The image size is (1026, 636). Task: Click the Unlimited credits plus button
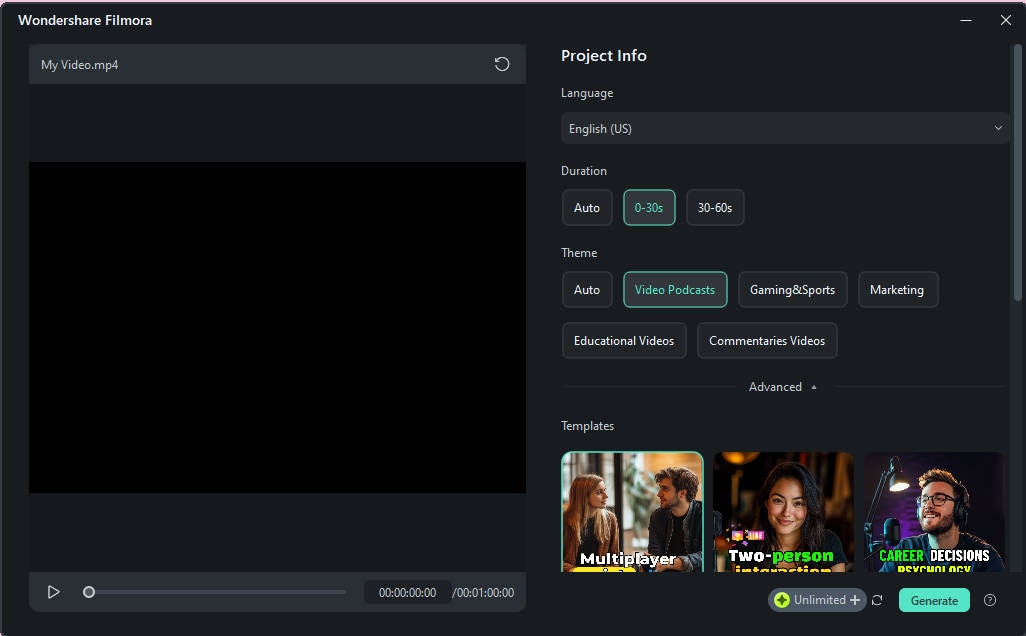coord(855,600)
